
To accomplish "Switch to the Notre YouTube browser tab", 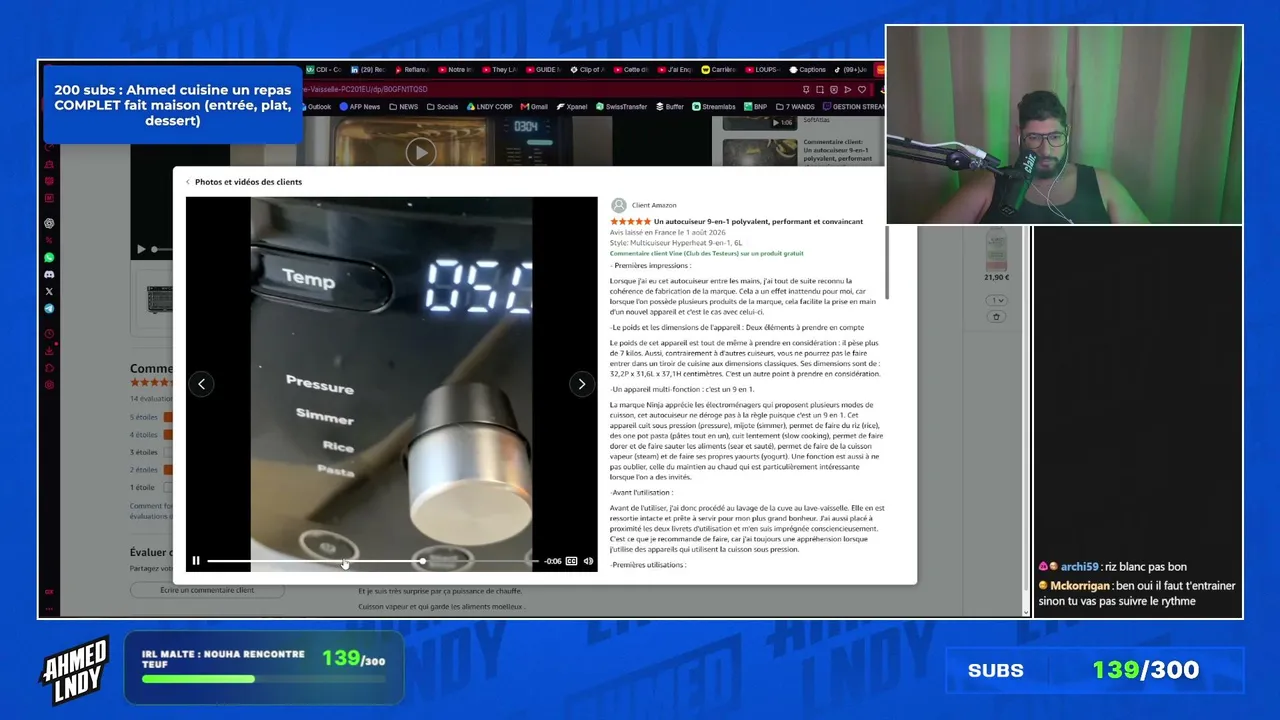I will pyautogui.click(x=455, y=70).
